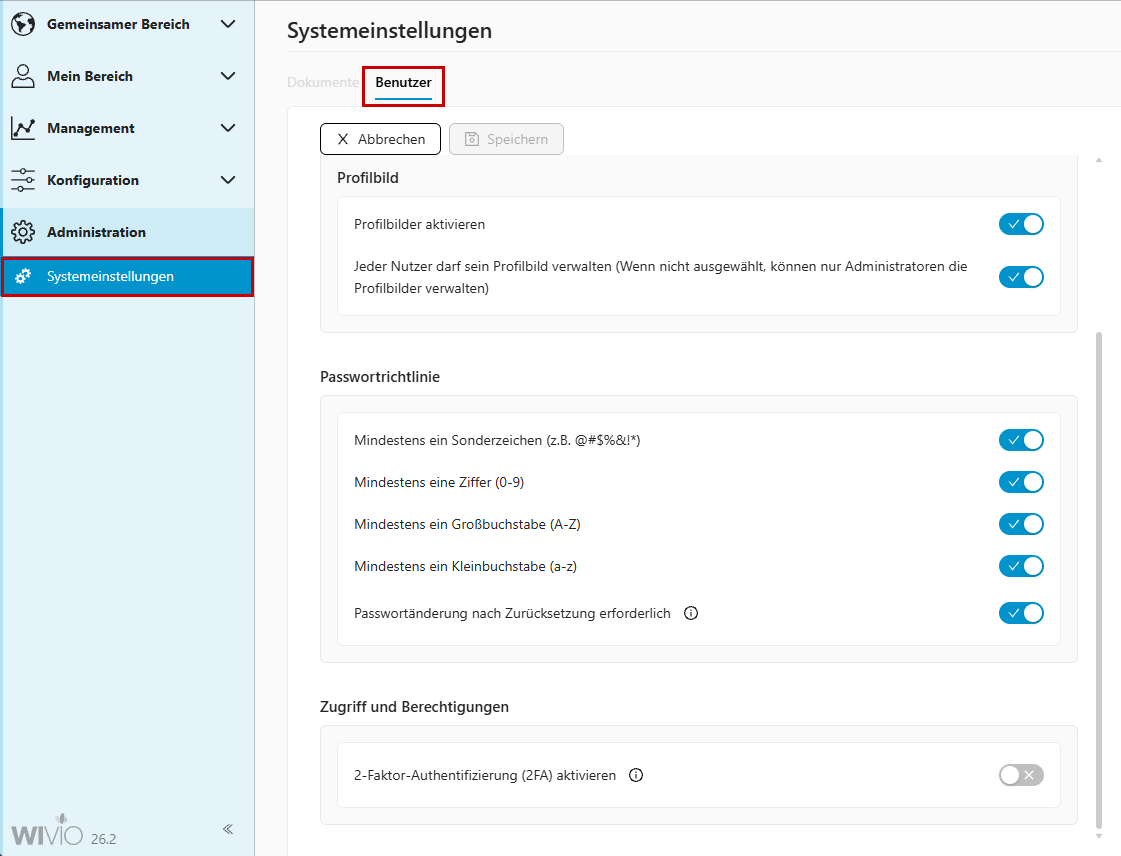The height and width of the screenshot is (856, 1121).
Task: Collapse the sidebar with the double-chevron icon
Action: [228, 829]
